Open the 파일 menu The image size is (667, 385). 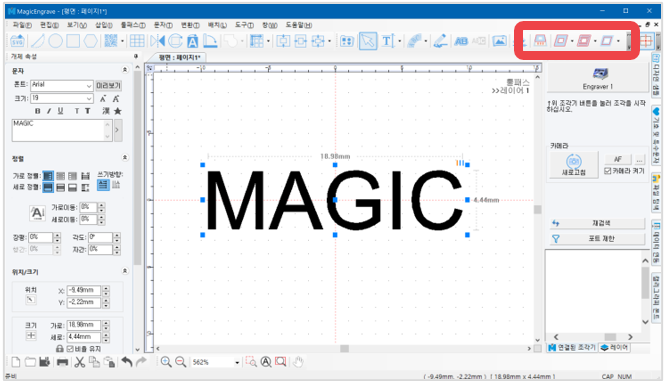point(23,25)
